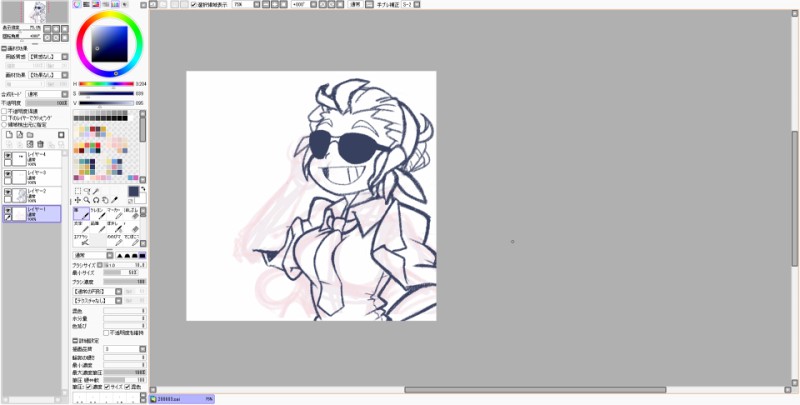The width and height of the screenshot is (800, 405).
Task: Open the brush blend mode dropdown
Action: click(110, 256)
